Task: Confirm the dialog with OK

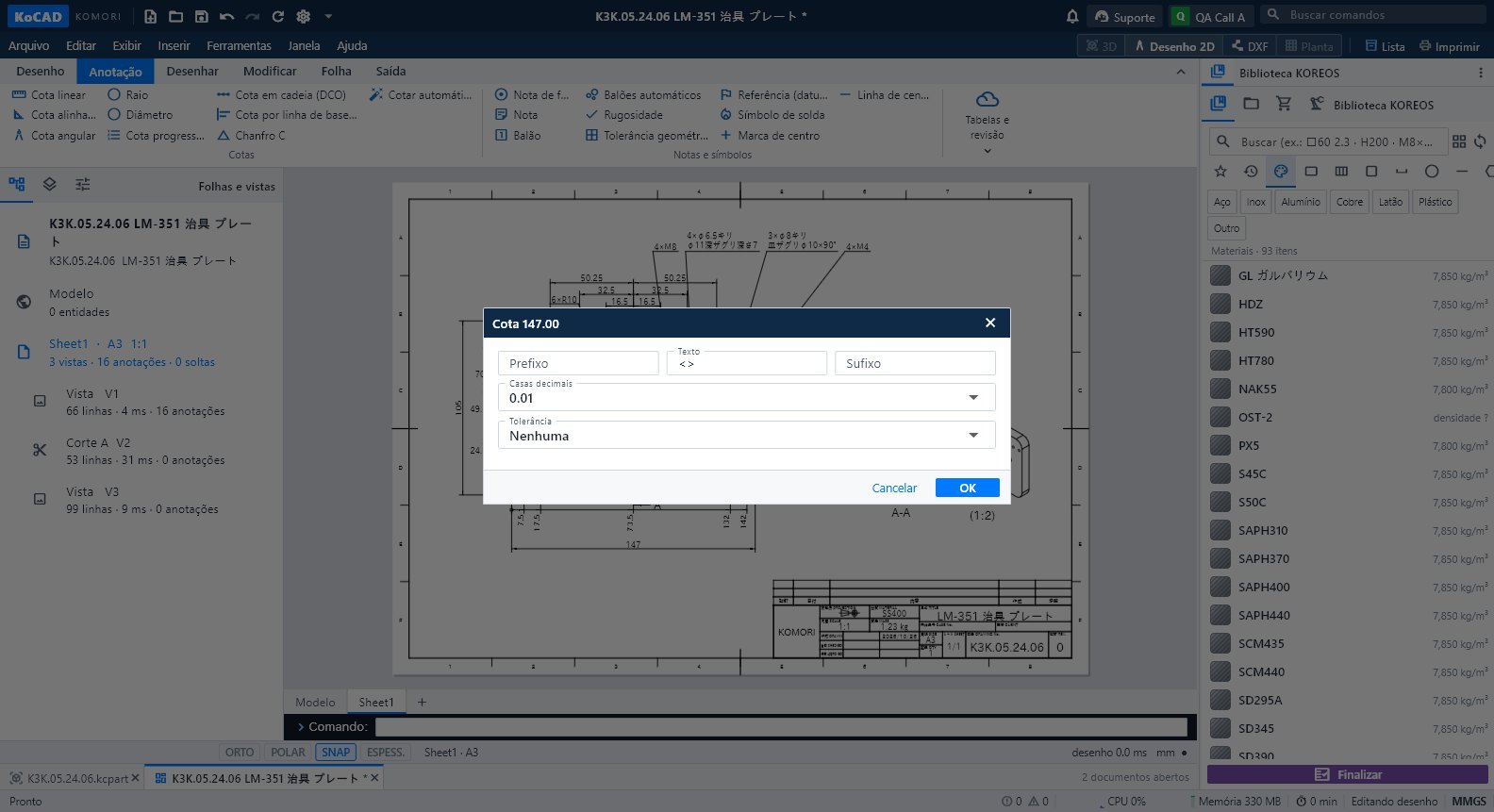Action: coord(968,488)
